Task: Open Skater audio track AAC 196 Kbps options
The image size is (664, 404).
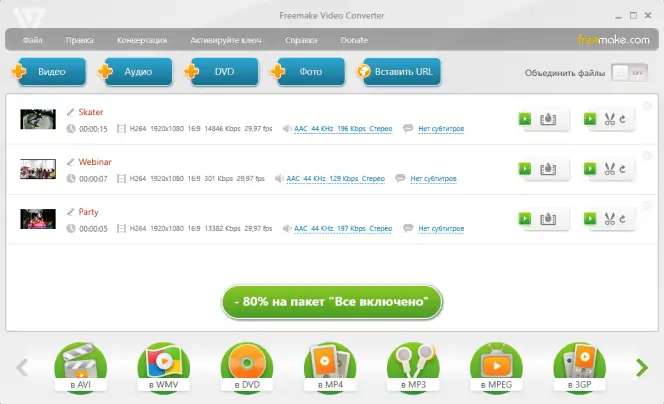Action: [343, 129]
